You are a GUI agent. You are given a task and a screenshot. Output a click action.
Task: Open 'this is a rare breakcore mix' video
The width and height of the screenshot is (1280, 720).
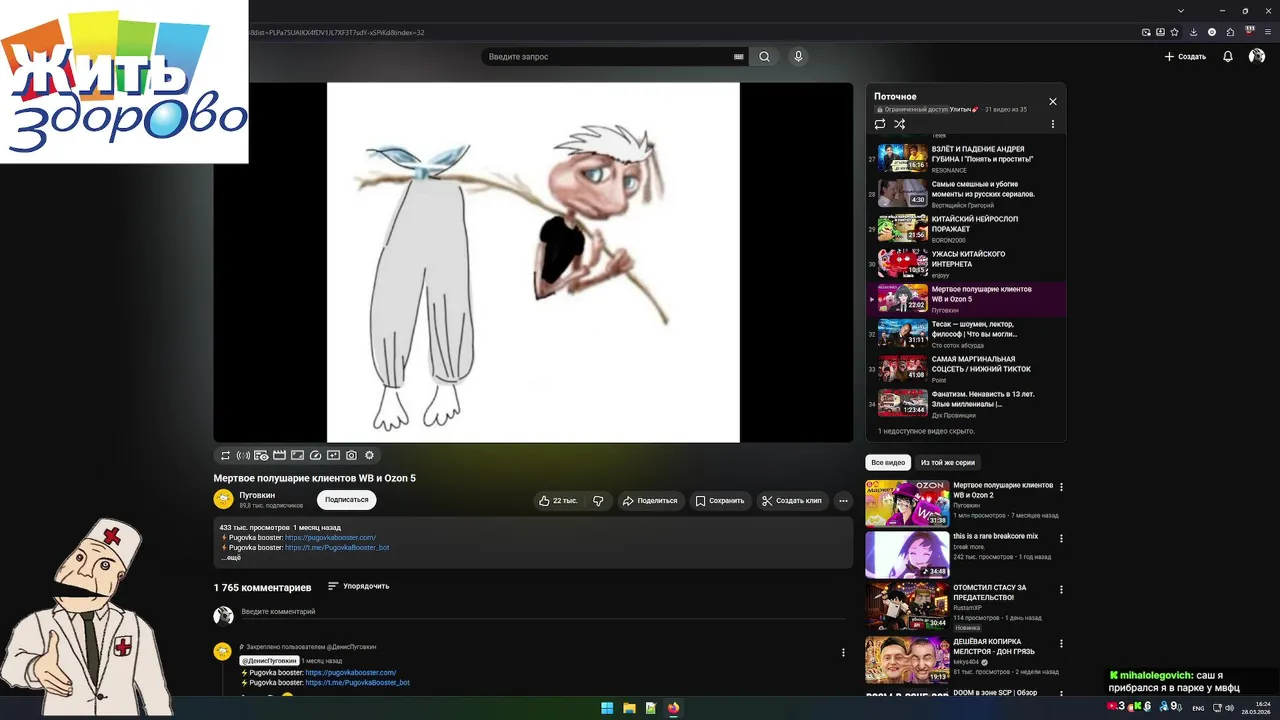pyautogui.click(x=907, y=555)
